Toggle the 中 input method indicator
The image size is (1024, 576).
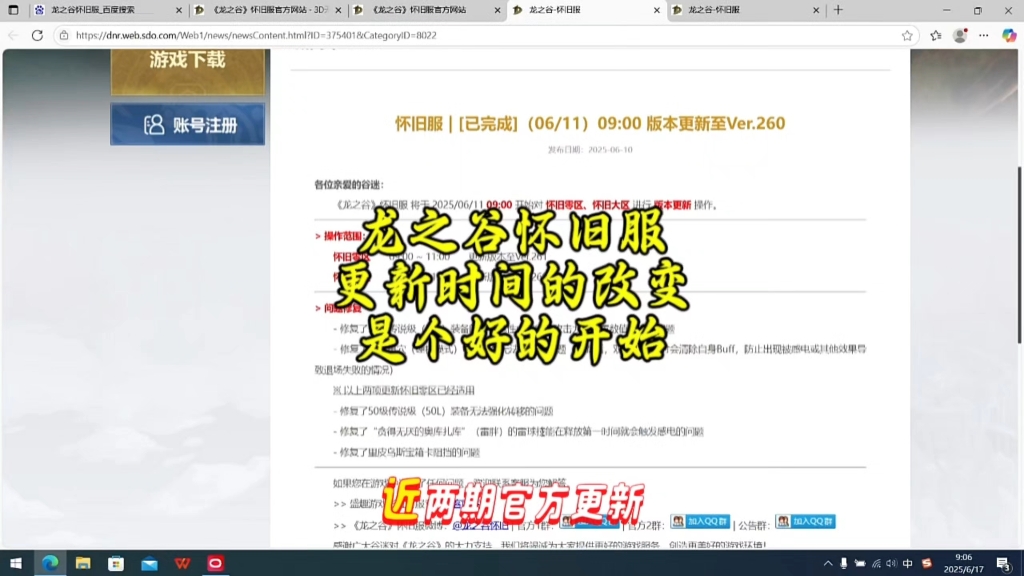(x=908, y=563)
